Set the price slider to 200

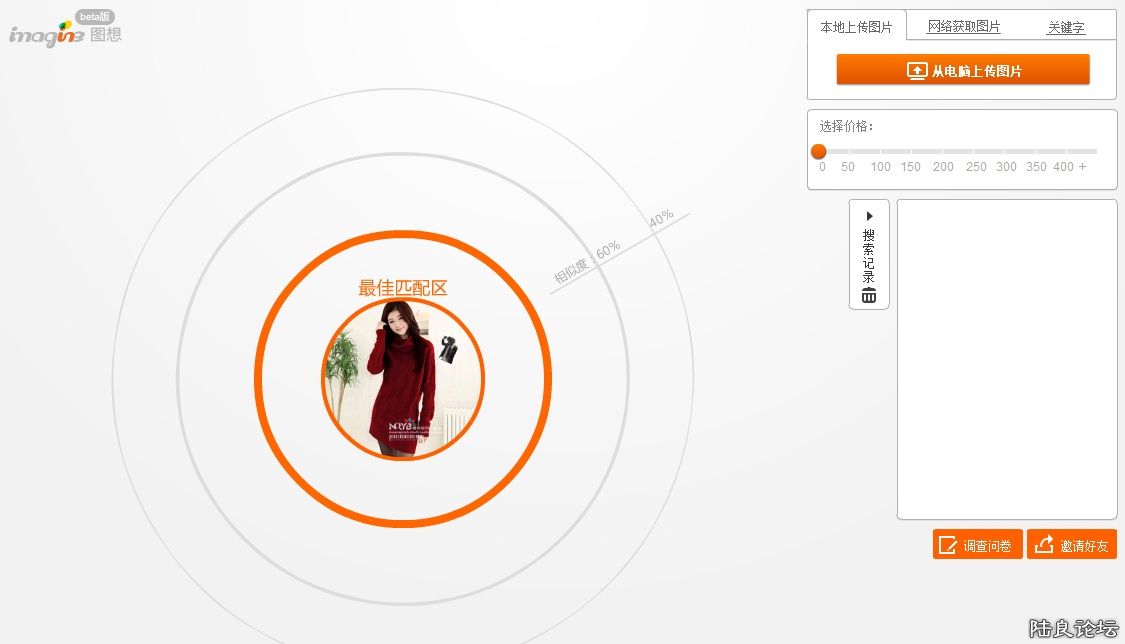pos(943,152)
